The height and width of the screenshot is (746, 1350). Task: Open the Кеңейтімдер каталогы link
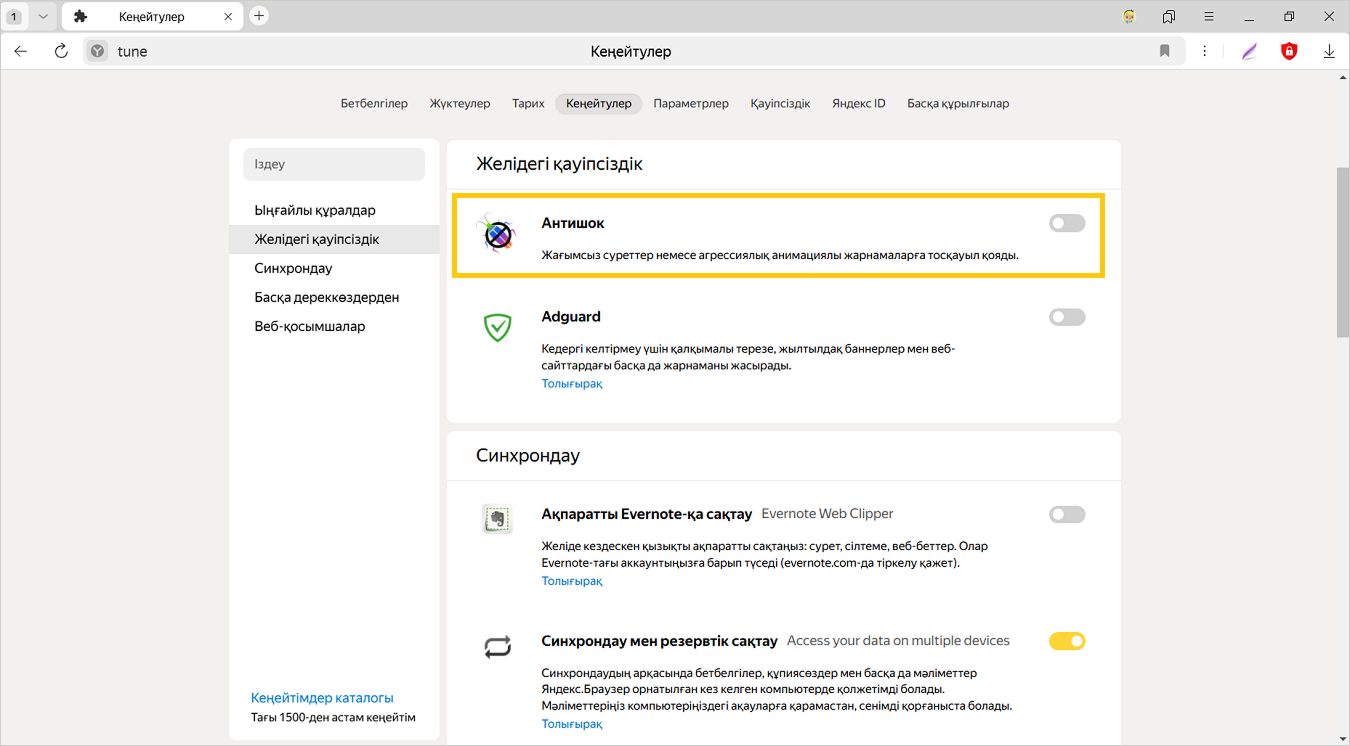point(322,698)
